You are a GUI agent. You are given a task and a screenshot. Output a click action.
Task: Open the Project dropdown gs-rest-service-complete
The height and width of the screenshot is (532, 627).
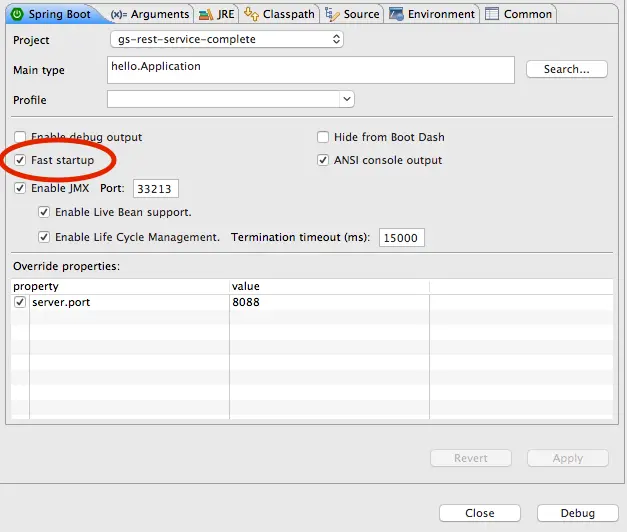pos(227,39)
